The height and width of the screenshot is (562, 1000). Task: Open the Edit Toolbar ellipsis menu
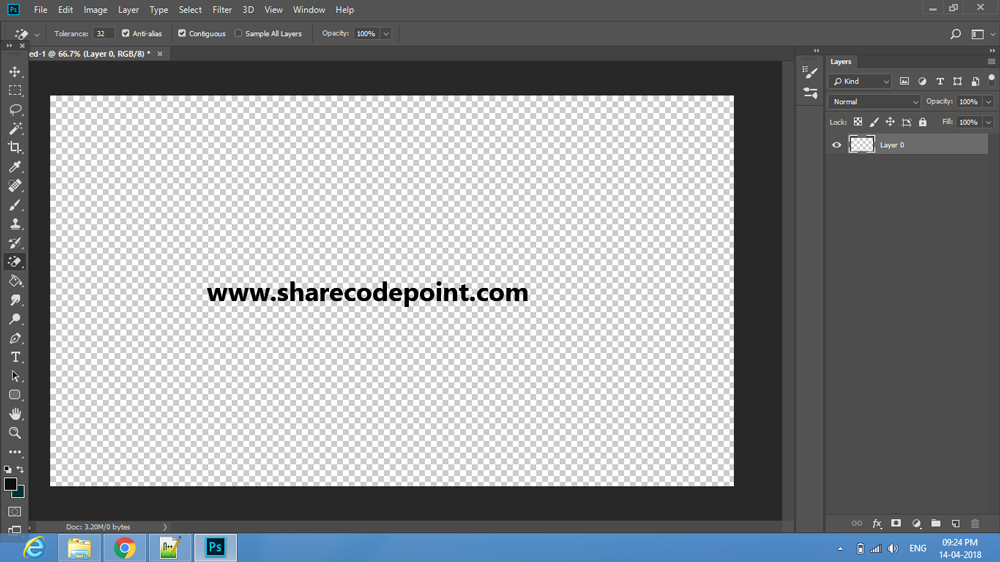[15, 452]
